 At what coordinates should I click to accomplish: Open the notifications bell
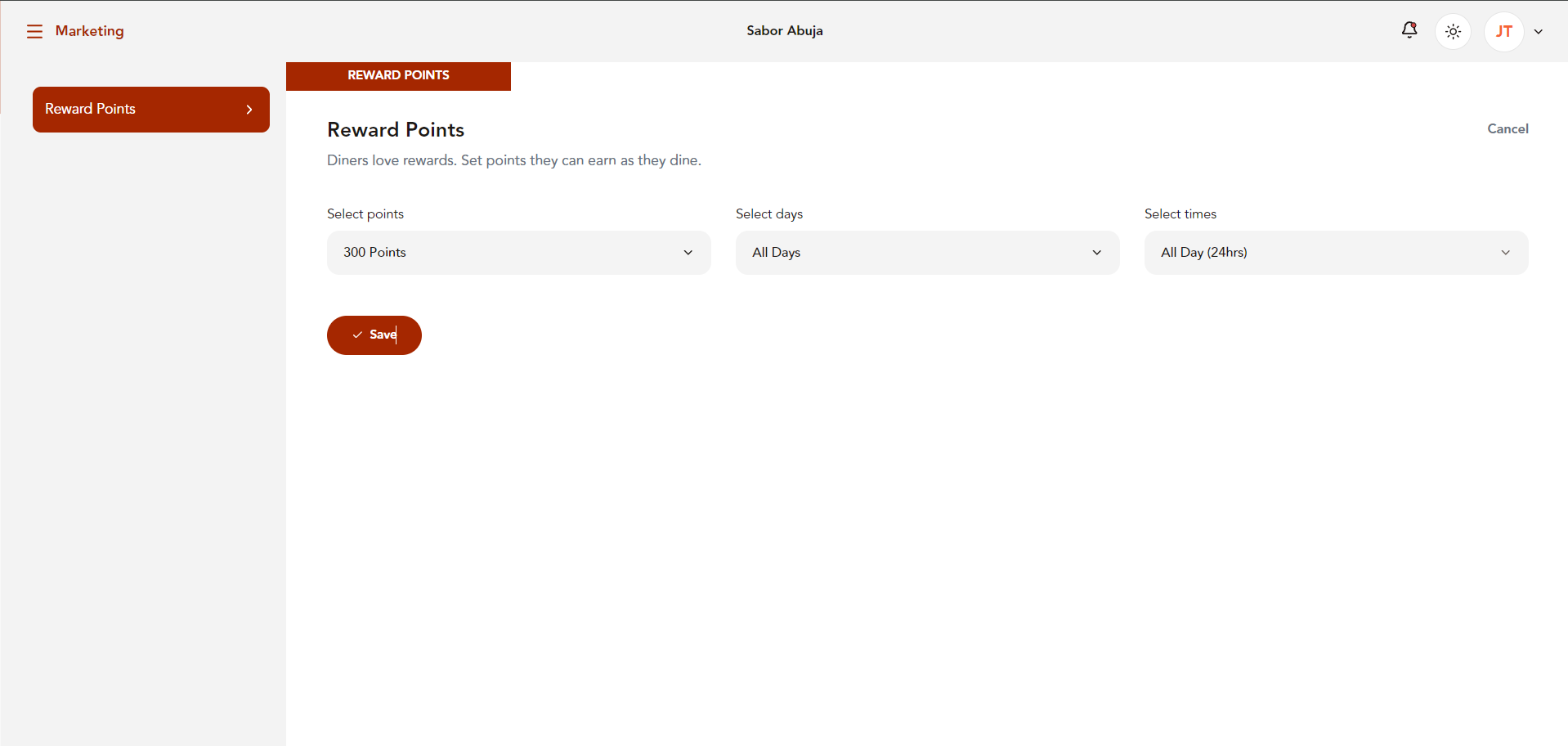(1409, 30)
